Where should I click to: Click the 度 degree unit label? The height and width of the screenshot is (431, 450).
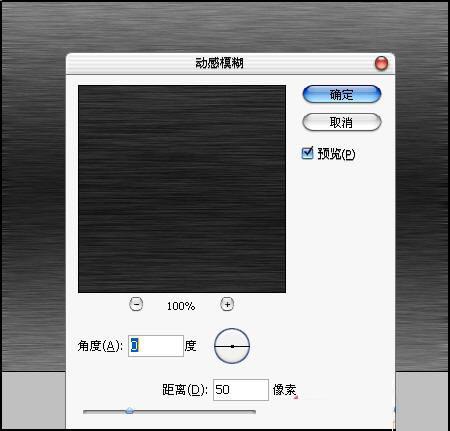pos(190,346)
